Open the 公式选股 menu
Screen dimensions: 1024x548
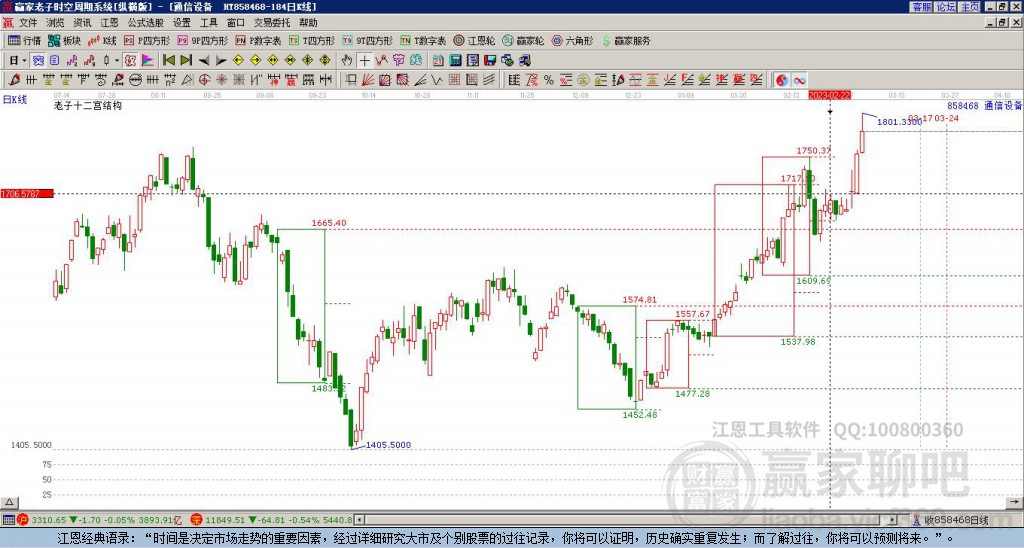click(x=145, y=21)
